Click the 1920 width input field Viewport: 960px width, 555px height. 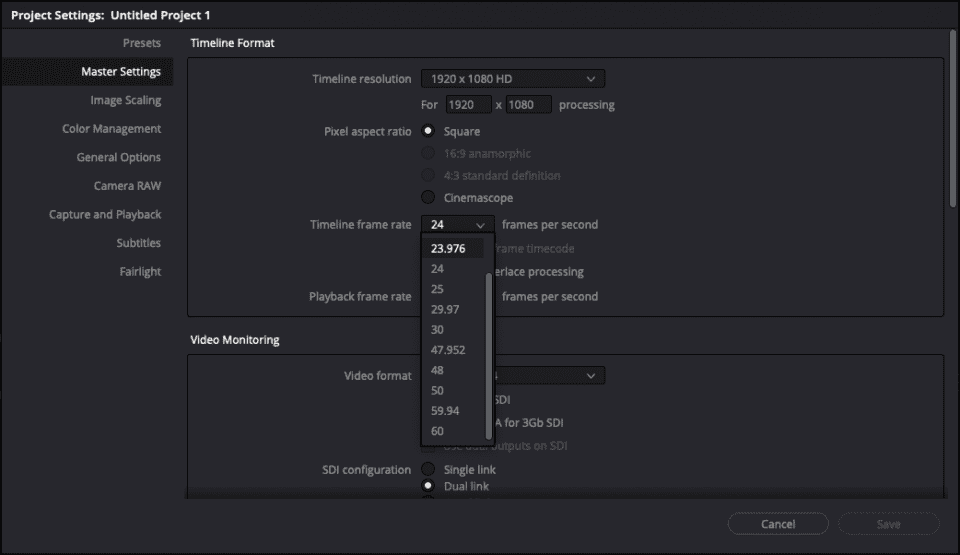[x=468, y=105]
